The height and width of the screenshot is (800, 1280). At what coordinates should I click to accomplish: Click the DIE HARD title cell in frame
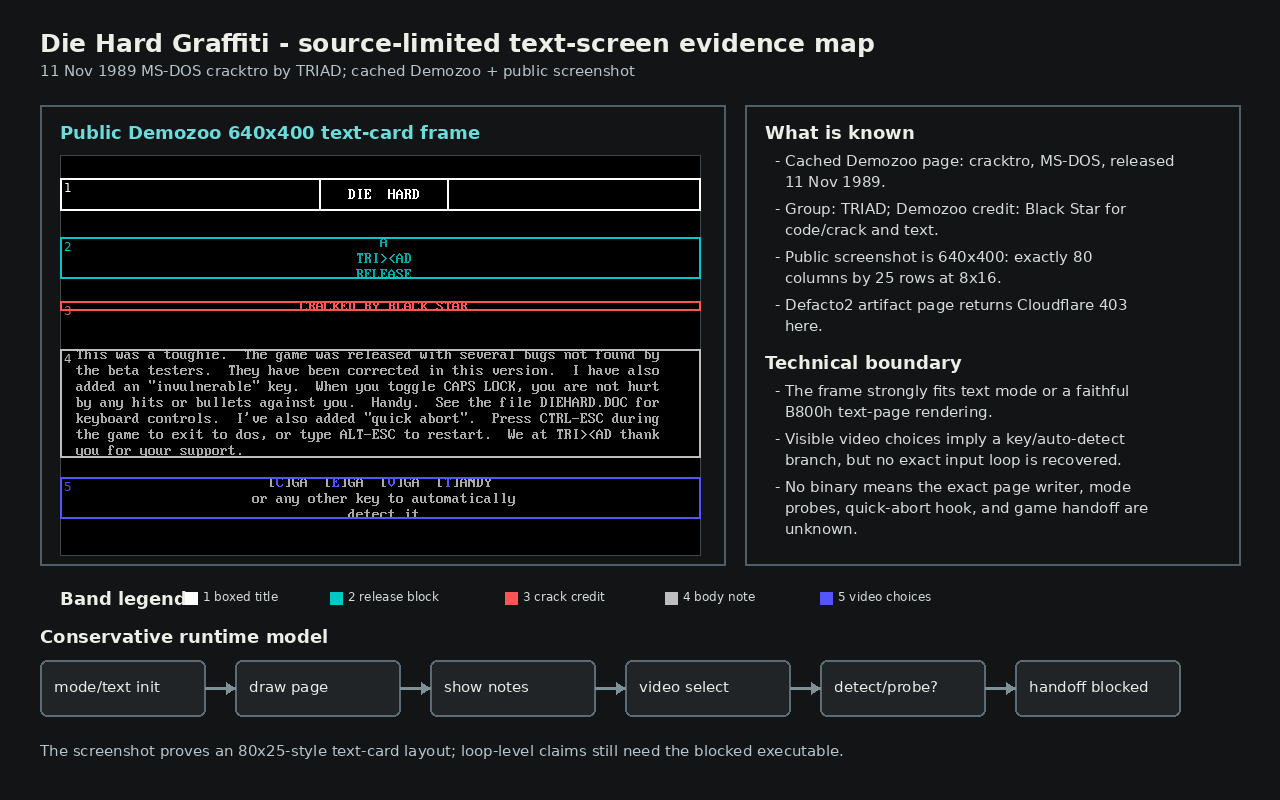384,194
